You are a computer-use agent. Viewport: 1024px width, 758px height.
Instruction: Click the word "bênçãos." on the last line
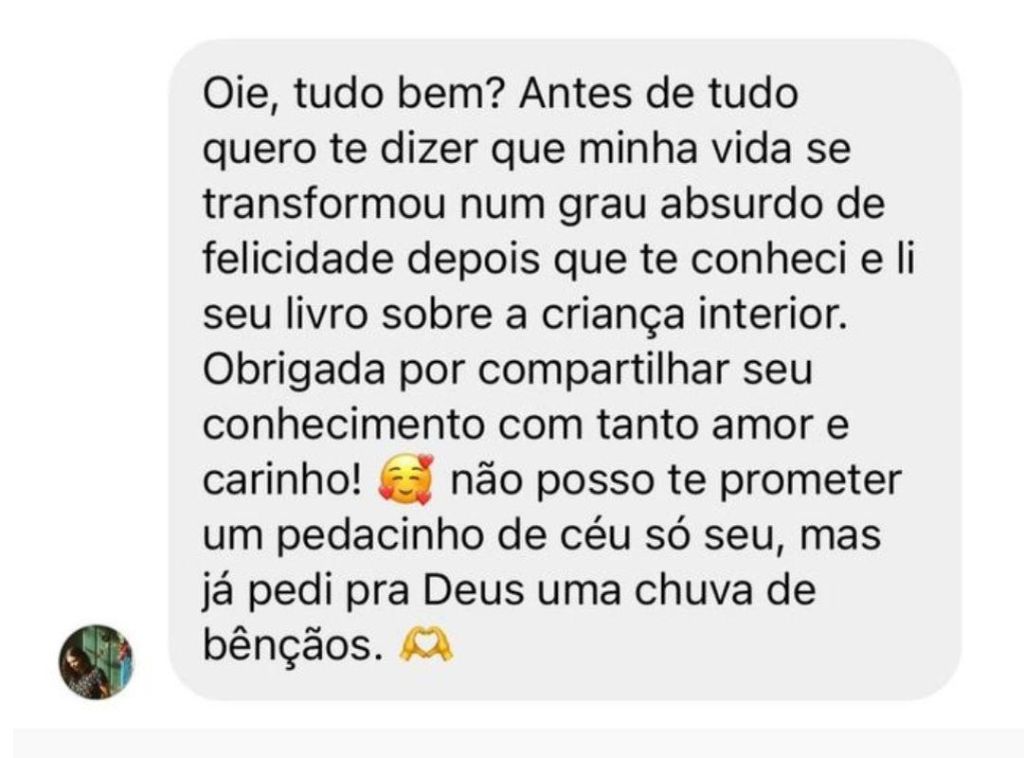pyautogui.click(x=292, y=646)
